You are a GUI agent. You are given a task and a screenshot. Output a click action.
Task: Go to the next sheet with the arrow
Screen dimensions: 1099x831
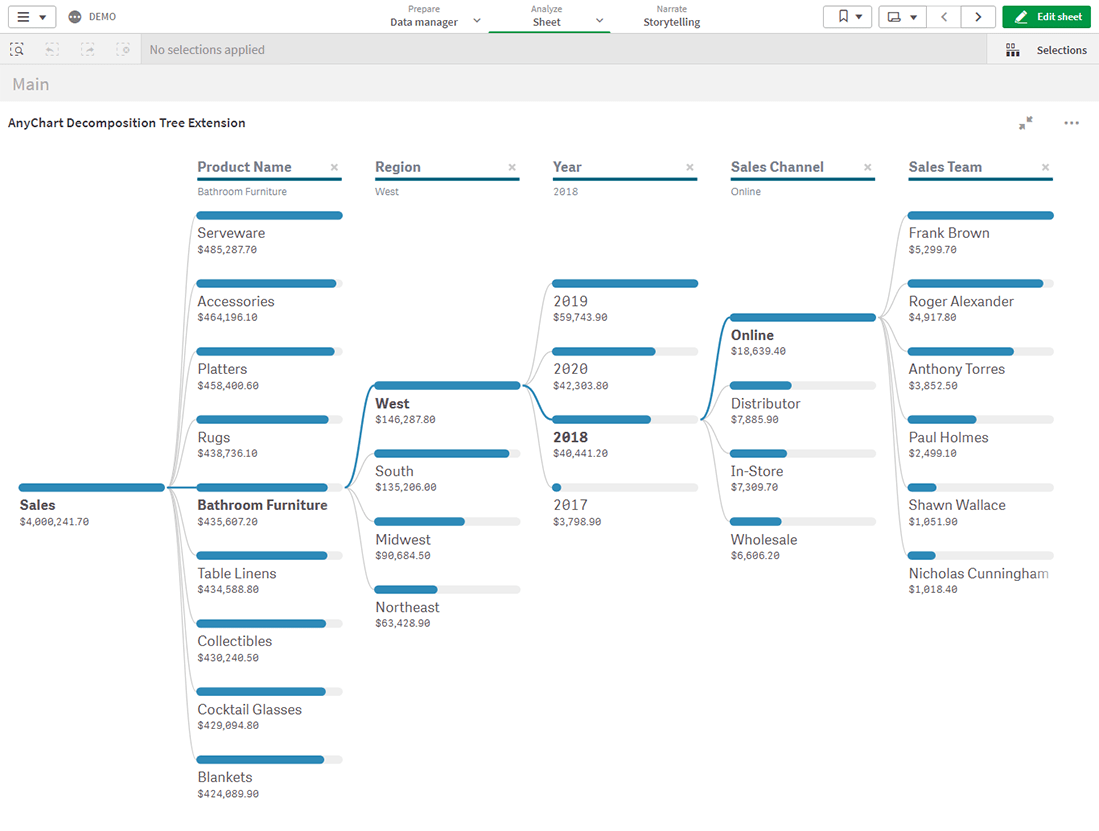click(978, 16)
